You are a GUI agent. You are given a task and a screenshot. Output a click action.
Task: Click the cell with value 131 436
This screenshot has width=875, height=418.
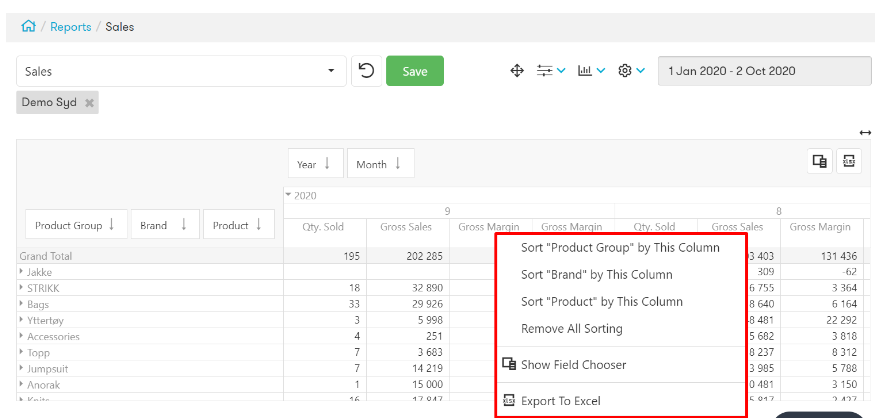coord(821,256)
